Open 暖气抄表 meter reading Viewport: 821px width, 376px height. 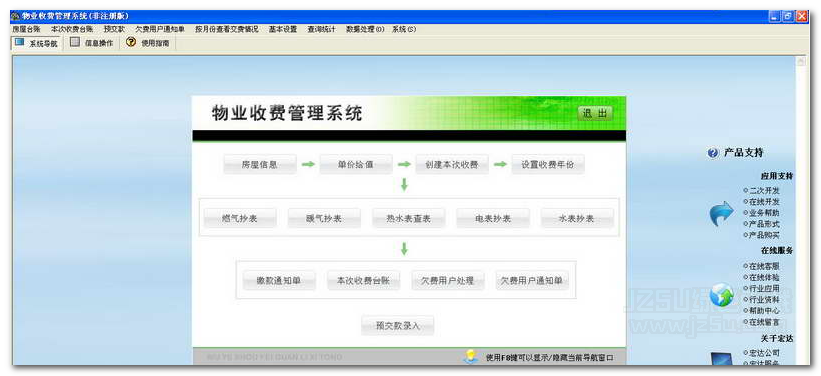324,218
